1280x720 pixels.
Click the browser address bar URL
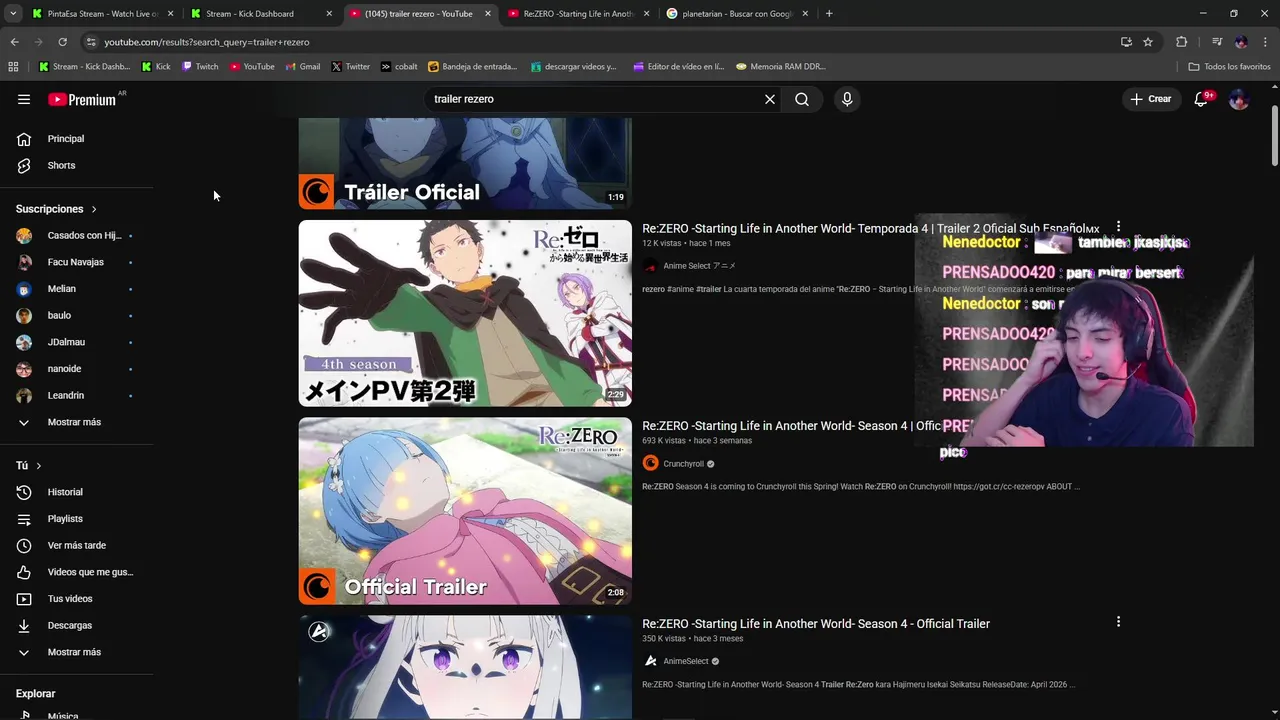click(206, 42)
